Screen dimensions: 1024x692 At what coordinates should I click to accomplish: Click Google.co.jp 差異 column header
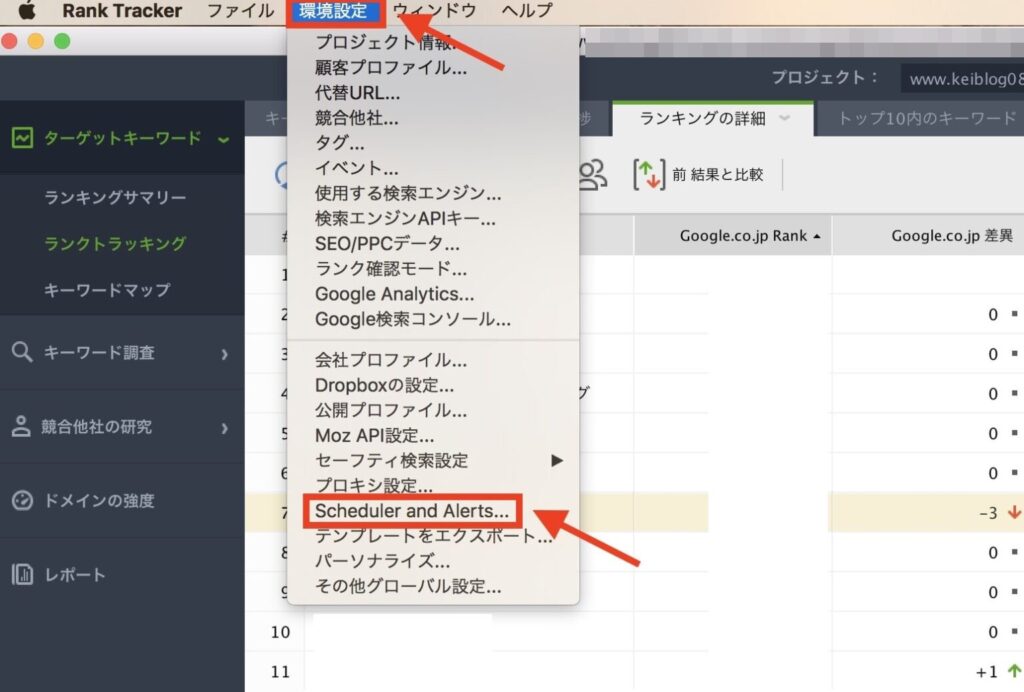pos(952,236)
